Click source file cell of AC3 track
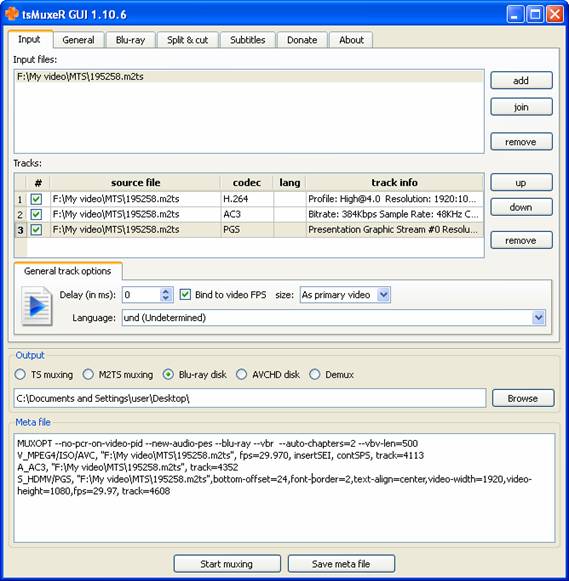 tap(136, 214)
